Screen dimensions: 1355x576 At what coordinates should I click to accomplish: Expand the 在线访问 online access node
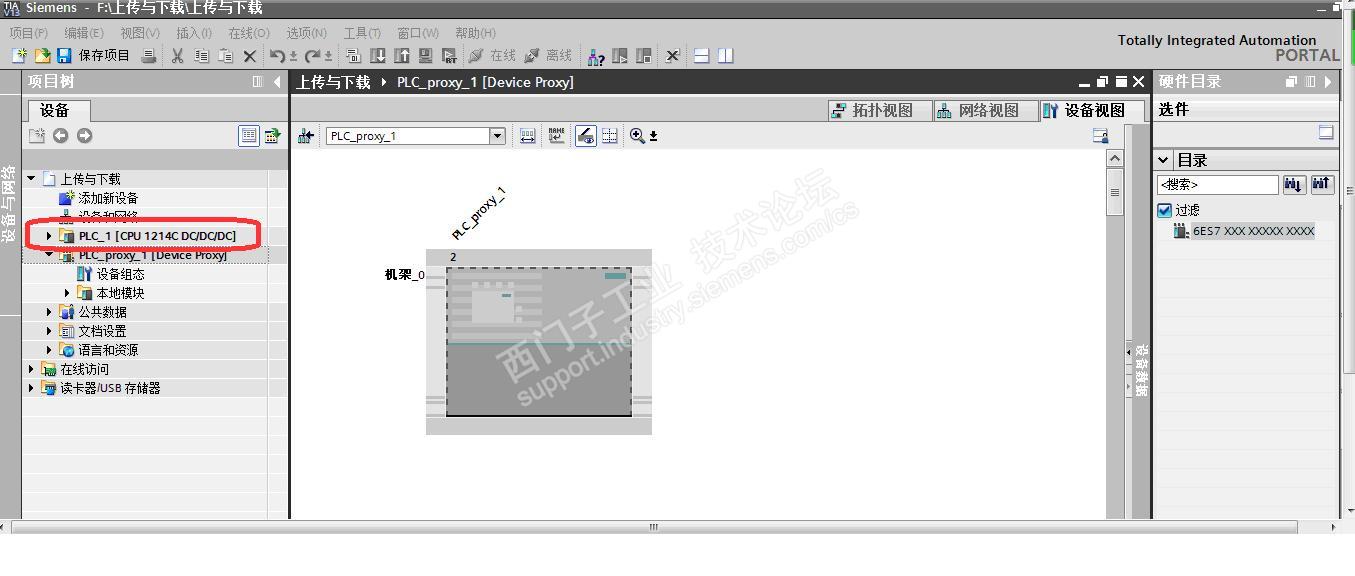[x=31, y=369]
